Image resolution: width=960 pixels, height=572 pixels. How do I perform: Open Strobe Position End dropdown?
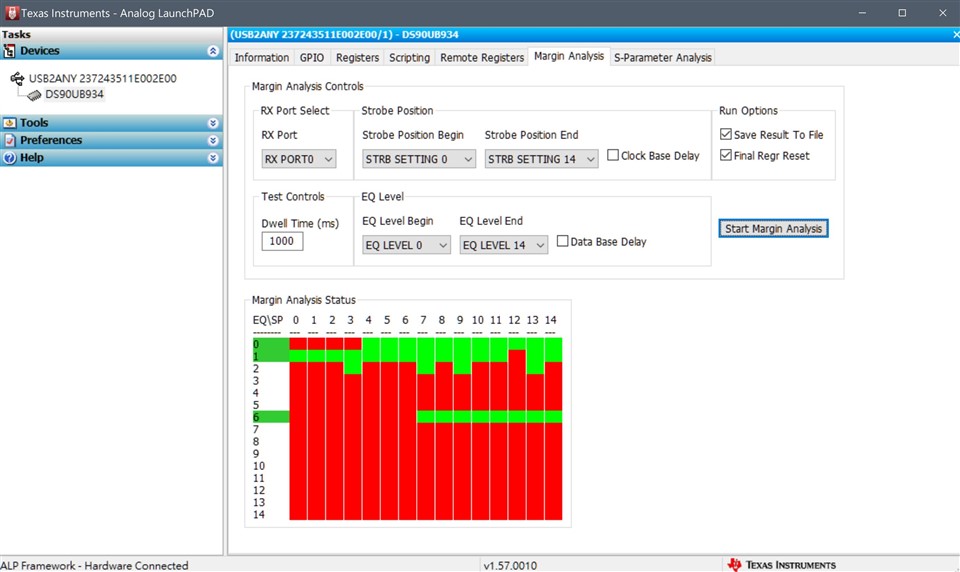[541, 159]
